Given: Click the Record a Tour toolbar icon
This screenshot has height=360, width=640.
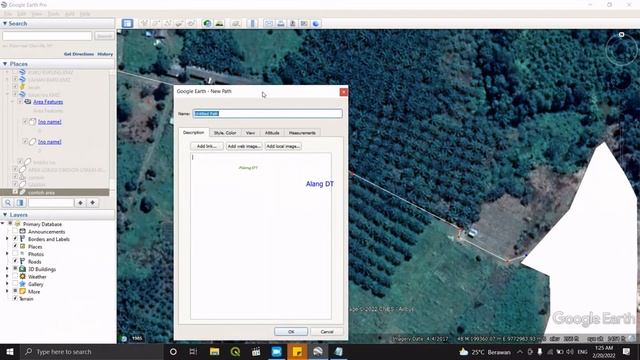Looking at the screenshot, I should (191, 23).
